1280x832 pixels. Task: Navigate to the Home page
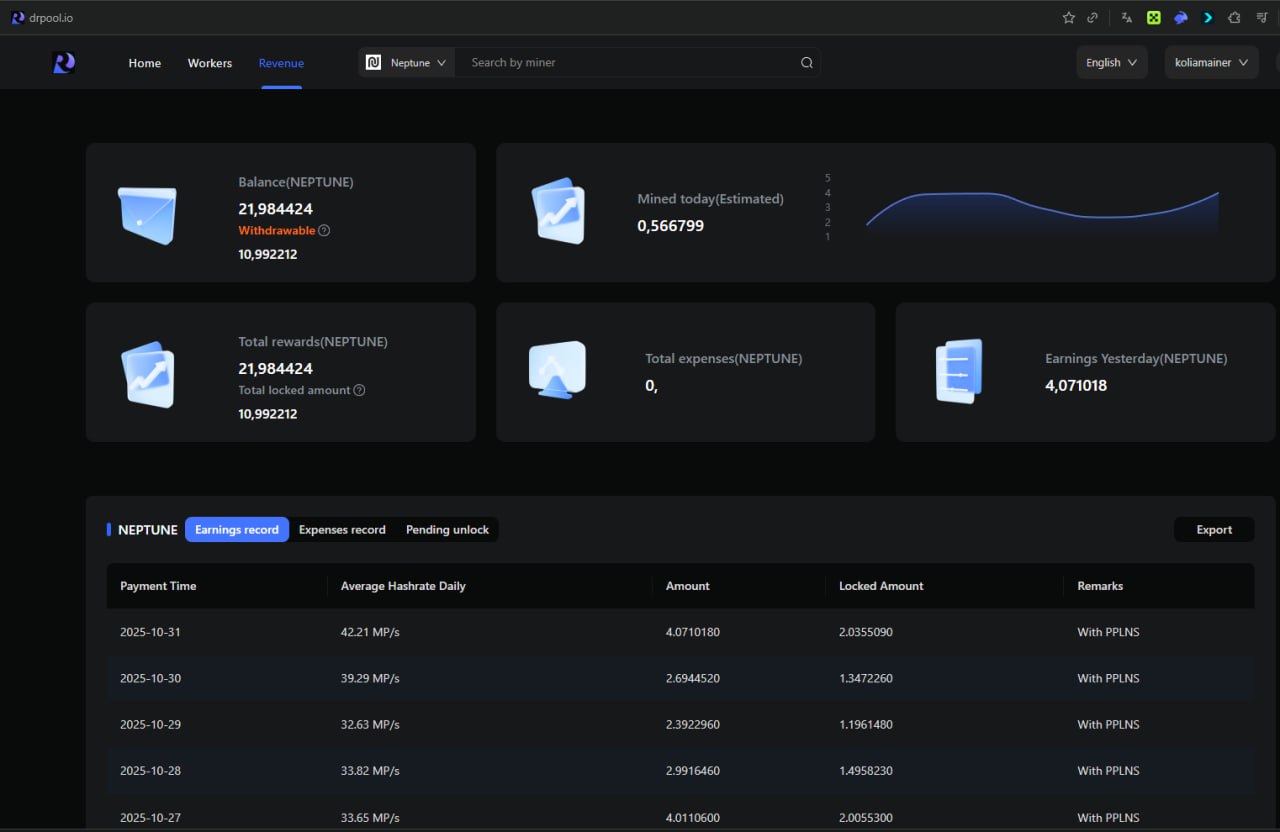145,63
